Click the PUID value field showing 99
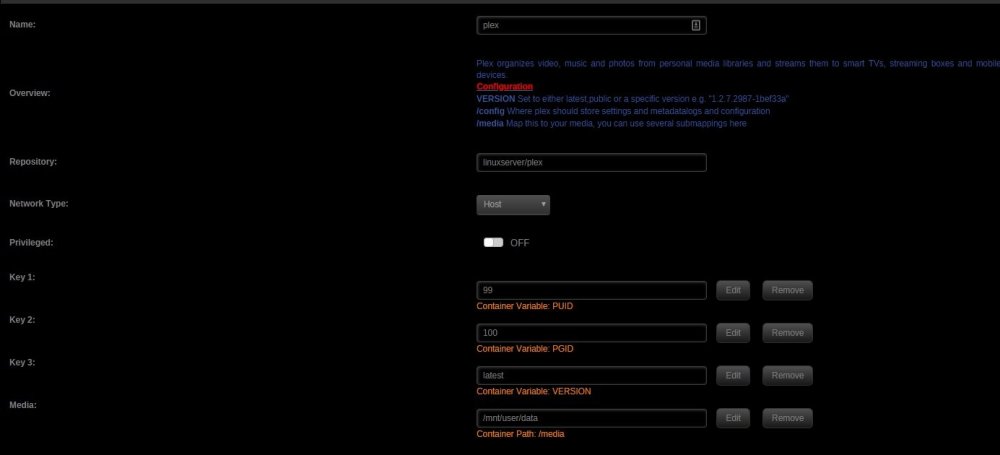This screenshot has height=455, width=1000. tap(591, 290)
